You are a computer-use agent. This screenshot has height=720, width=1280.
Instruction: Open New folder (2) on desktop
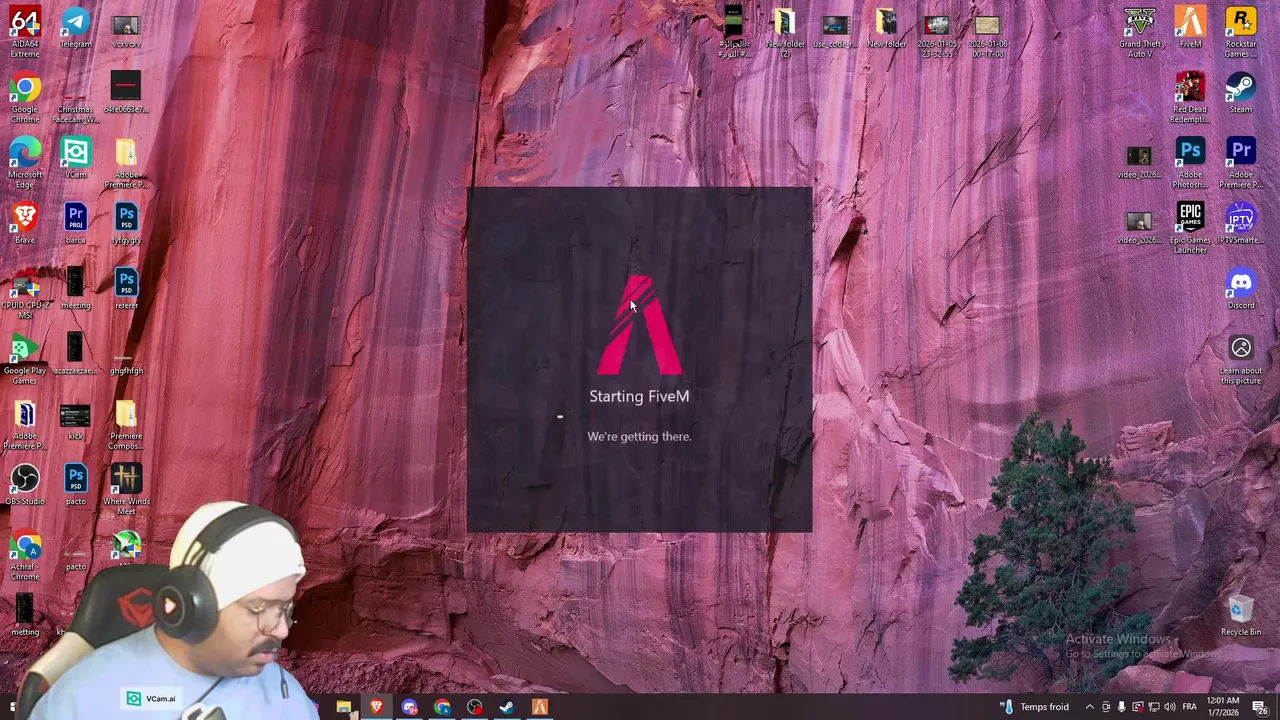(x=785, y=32)
